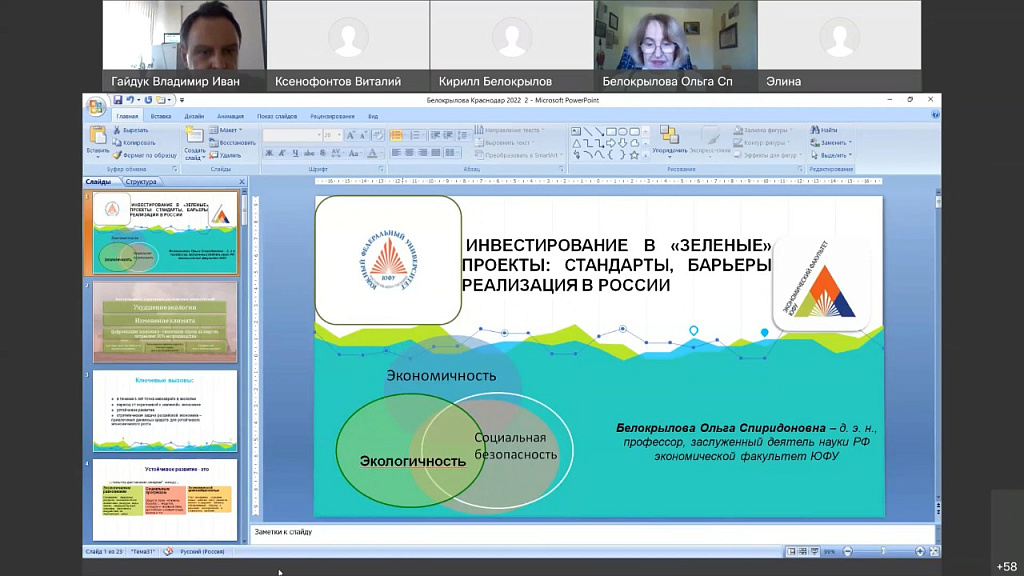
Task: Open the Заливка фигуры fill dropdown
Action: coord(763,130)
